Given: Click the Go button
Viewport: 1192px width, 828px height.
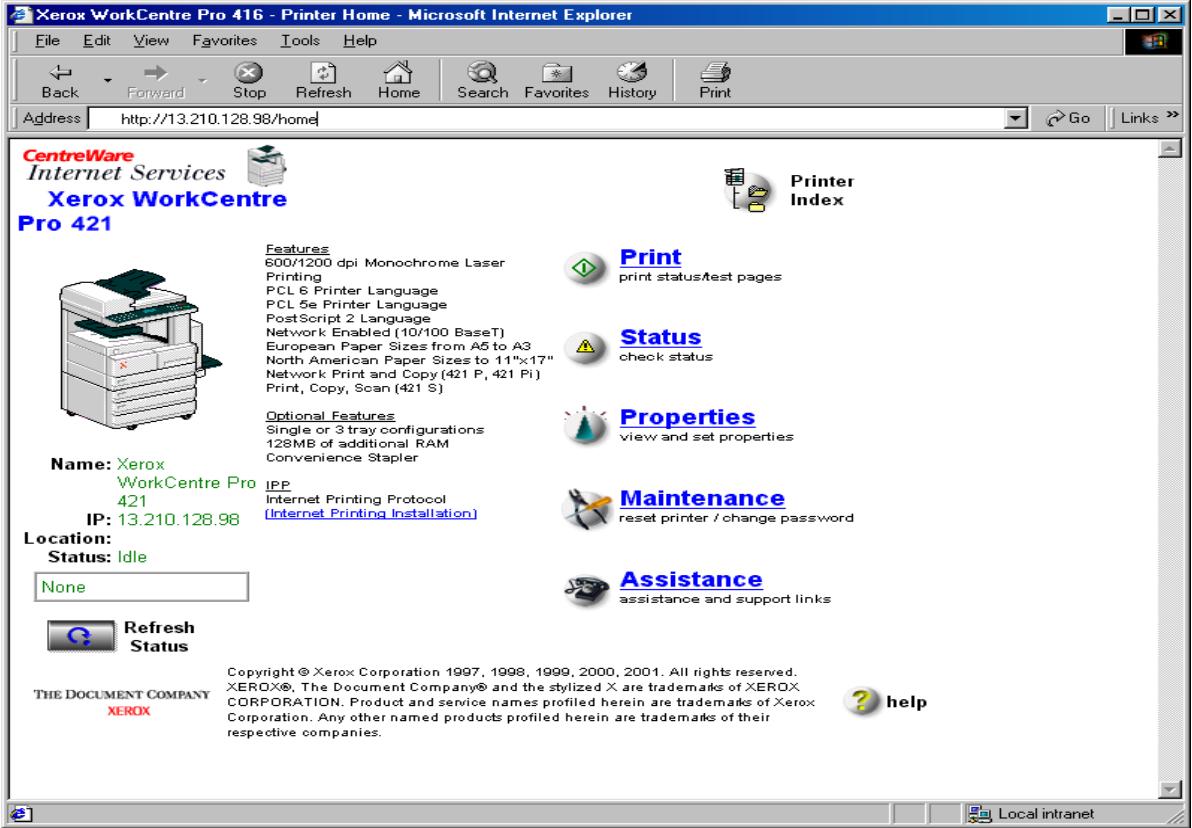Looking at the screenshot, I should coord(1068,118).
